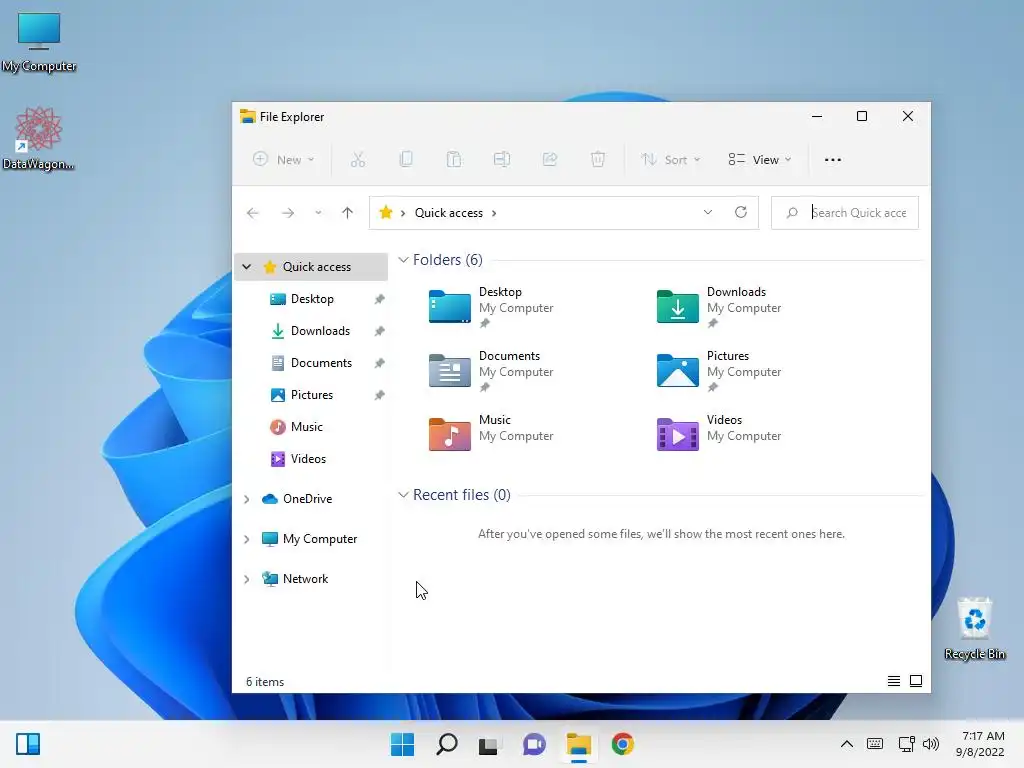Collapse the Quick access tree node
The width and height of the screenshot is (1024, 768).
coord(247,266)
